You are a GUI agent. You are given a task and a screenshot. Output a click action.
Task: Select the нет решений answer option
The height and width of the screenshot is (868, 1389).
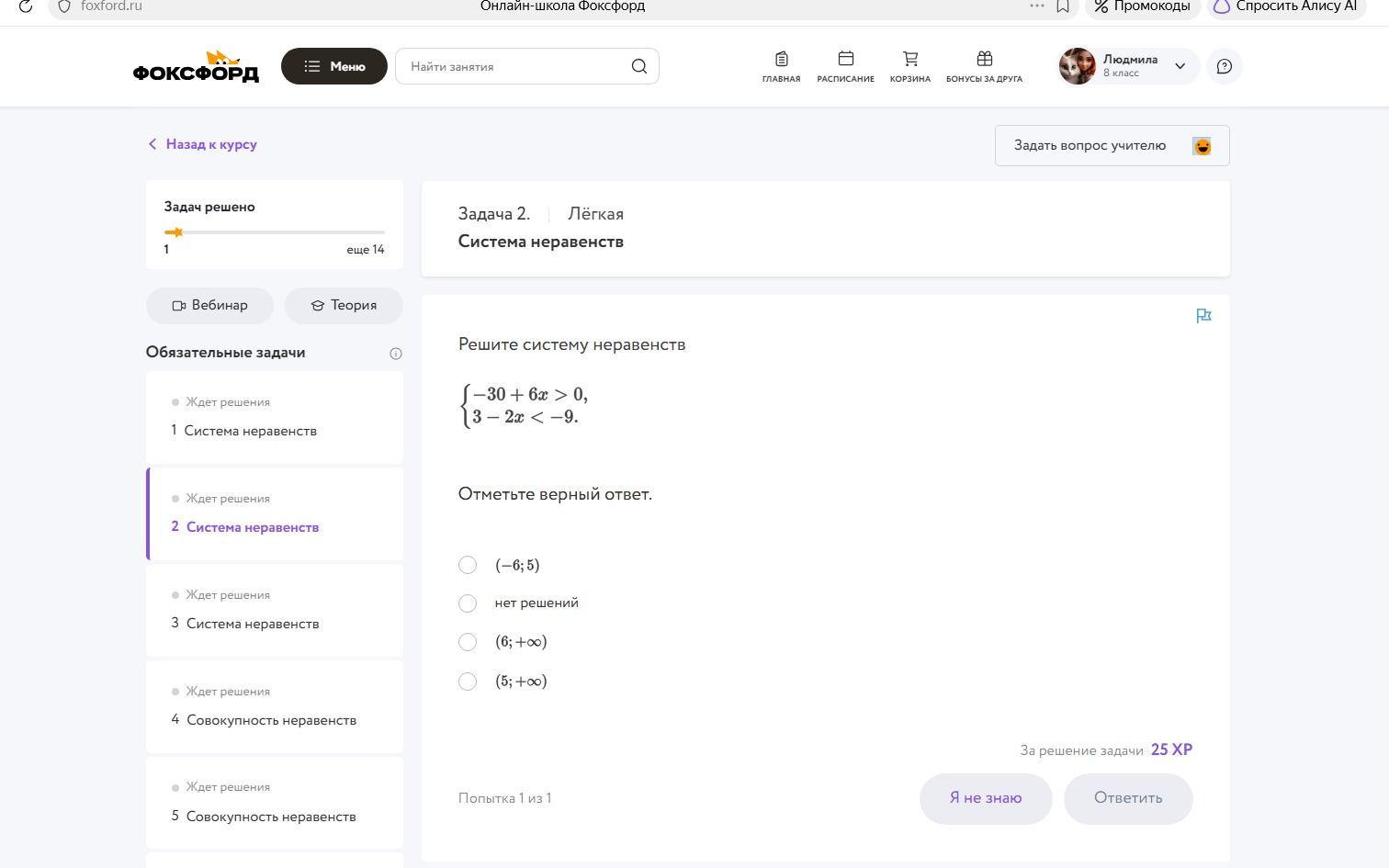pos(468,603)
